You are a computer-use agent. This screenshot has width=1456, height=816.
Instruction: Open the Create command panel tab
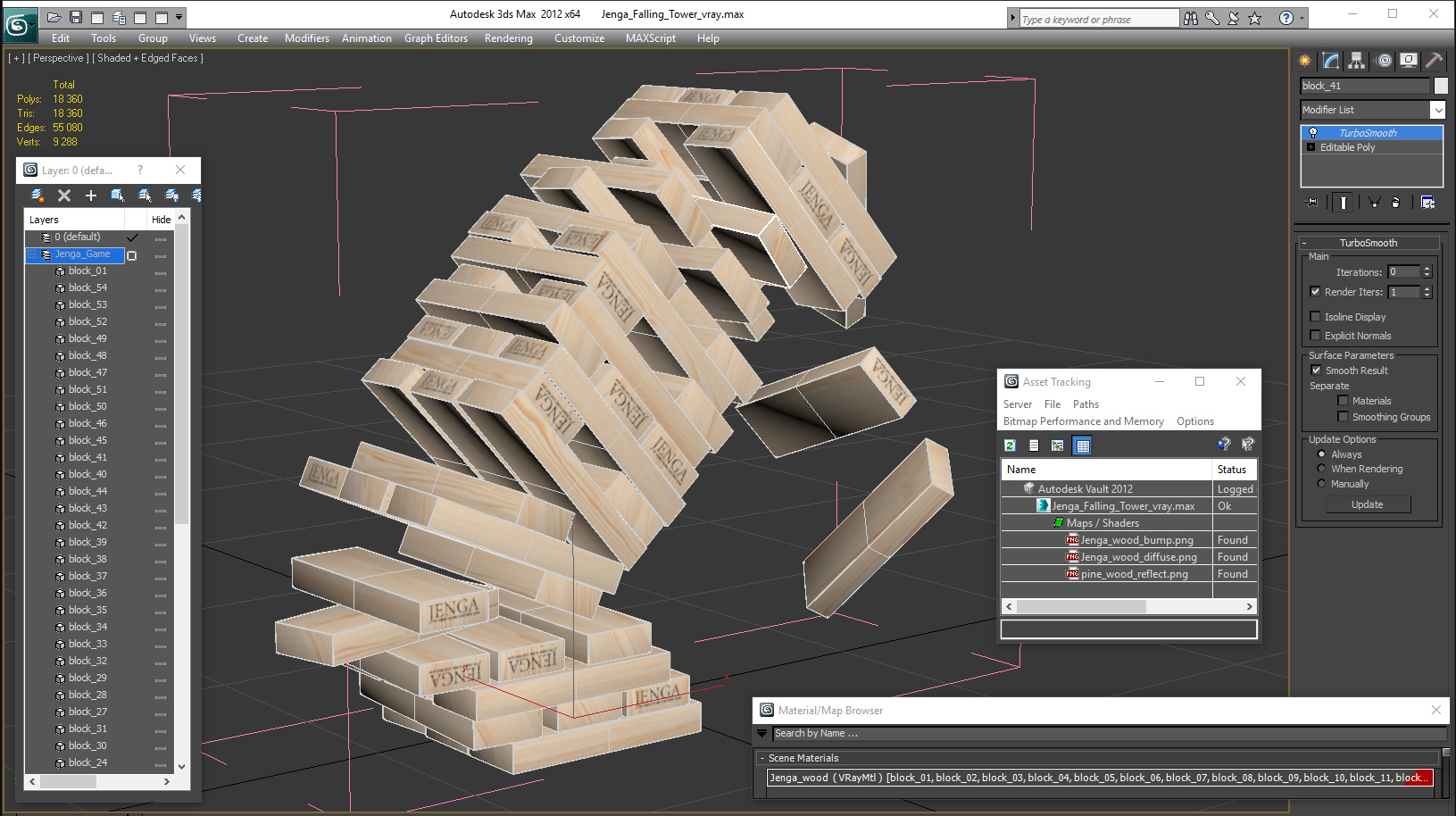tap(1305, 61)
